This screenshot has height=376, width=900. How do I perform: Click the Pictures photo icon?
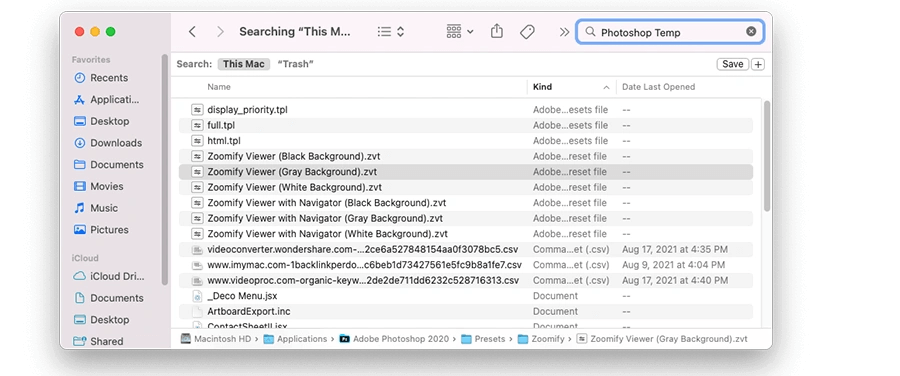click(80, 230)
